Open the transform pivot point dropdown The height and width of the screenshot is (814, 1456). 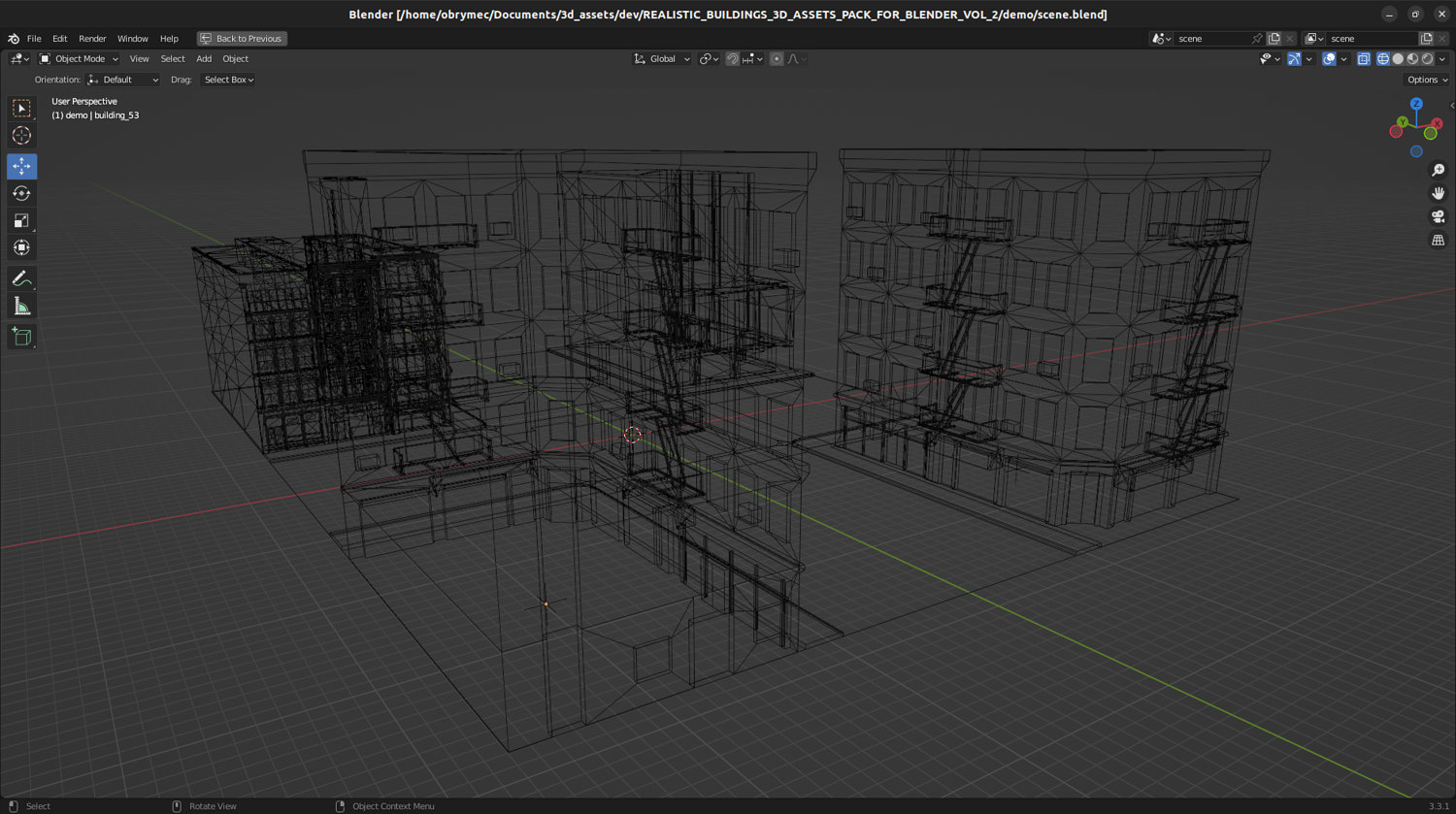point(710,59)
